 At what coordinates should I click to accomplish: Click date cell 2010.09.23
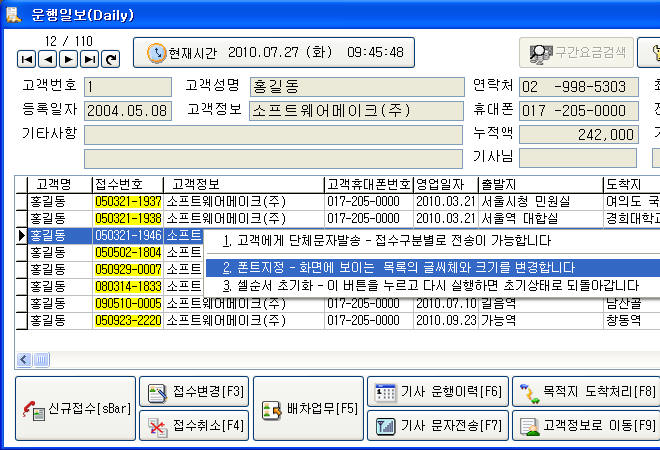point(446,321)
